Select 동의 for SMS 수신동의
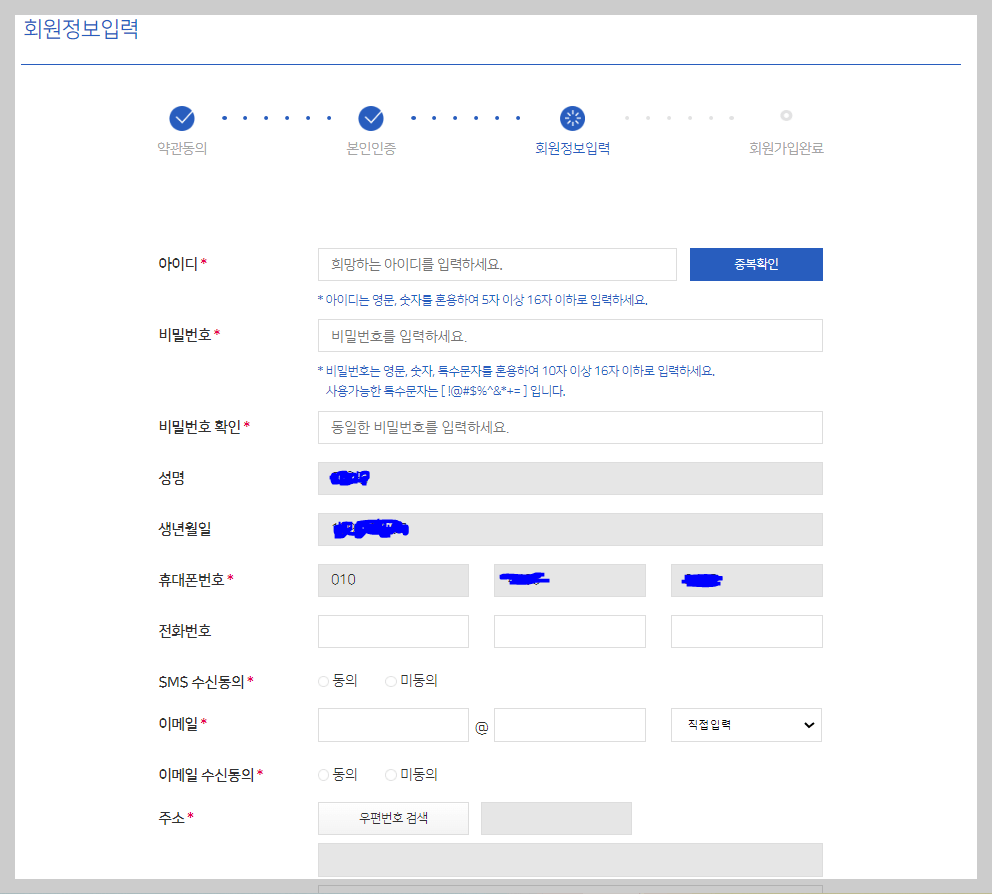Image resolution: width=992 pixels, height=894 pixels. tap(323, 681)
